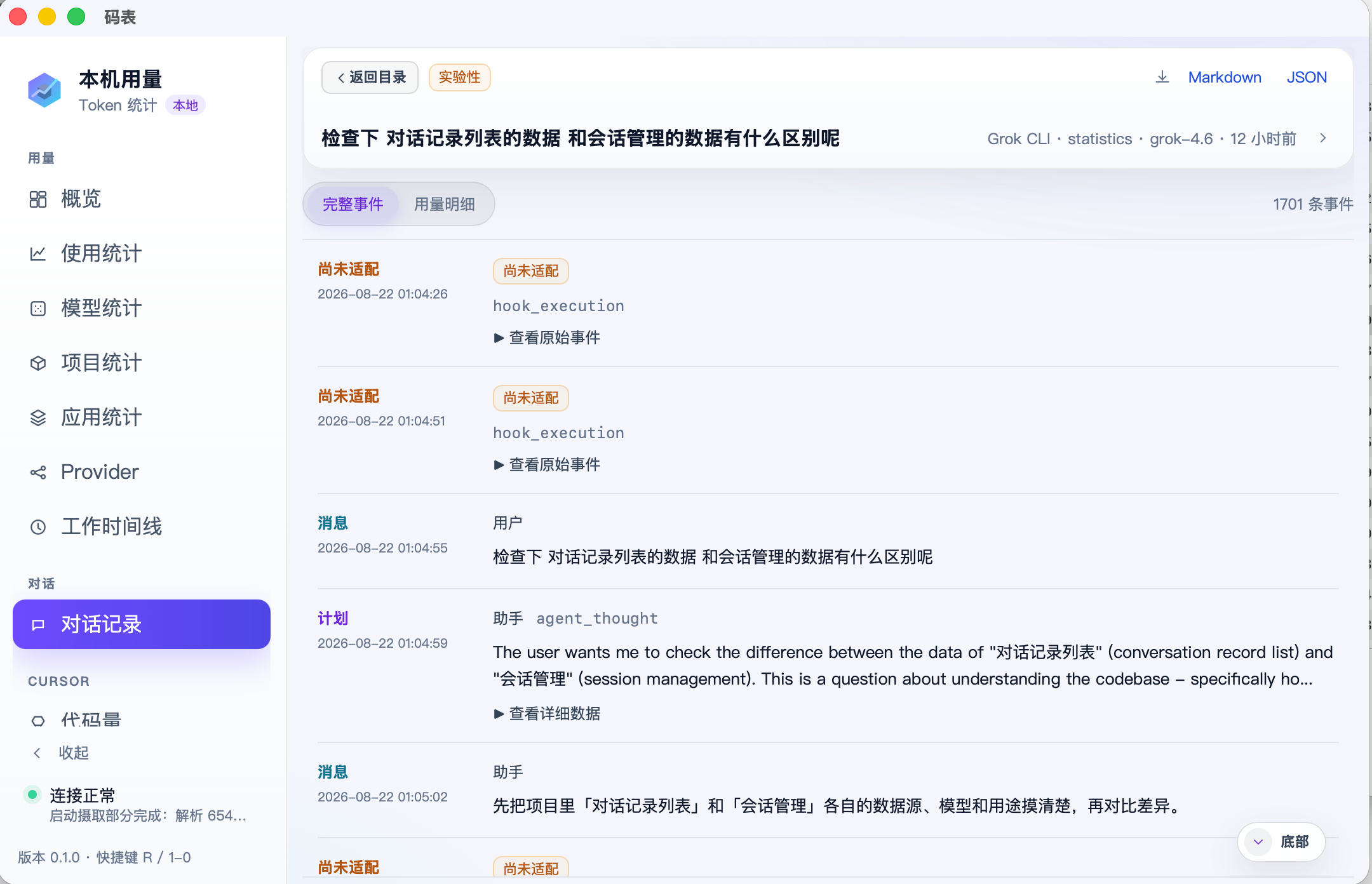1372x884 pixels.
Task: Click the 消息 label at 01:05:02
Action: coord(333,772)
